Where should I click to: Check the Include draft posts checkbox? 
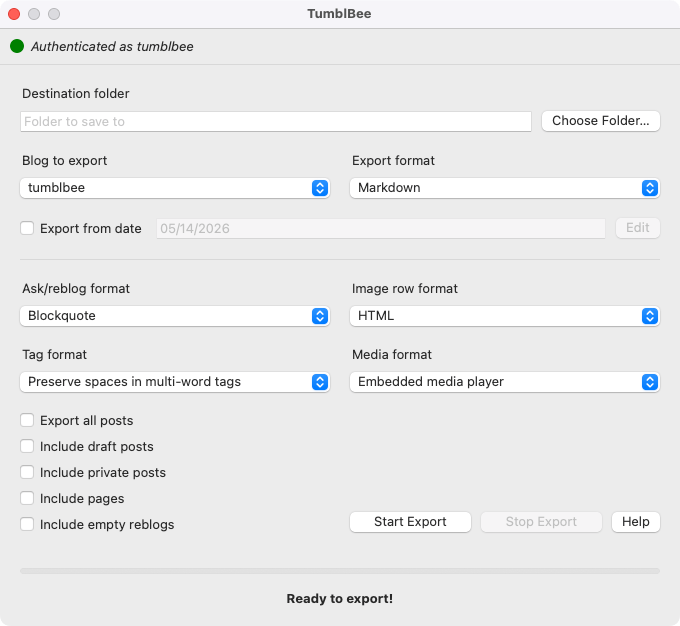27,446
